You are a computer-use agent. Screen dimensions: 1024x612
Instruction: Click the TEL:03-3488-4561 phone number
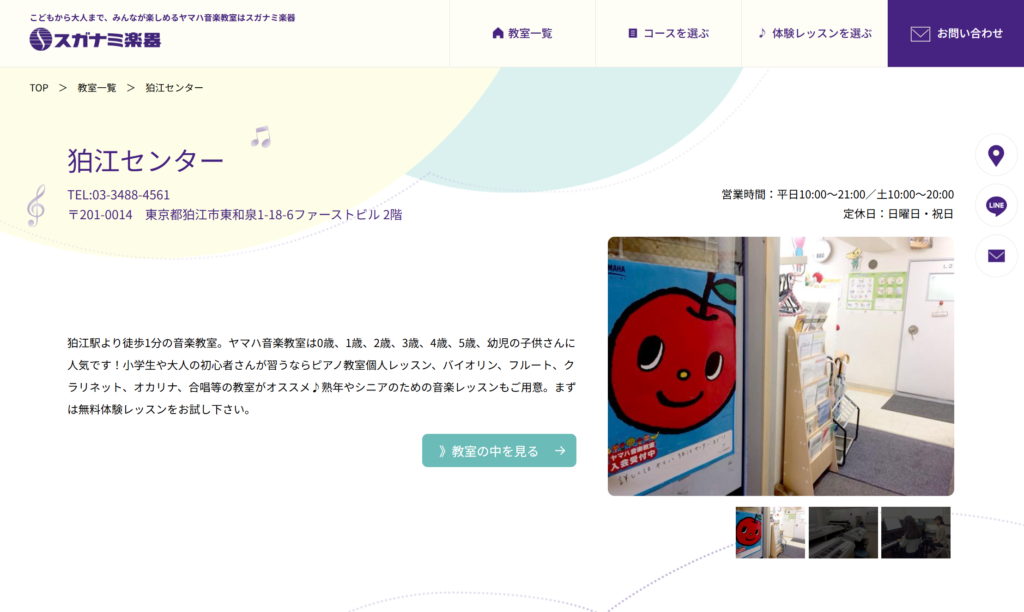click(118, 195)
